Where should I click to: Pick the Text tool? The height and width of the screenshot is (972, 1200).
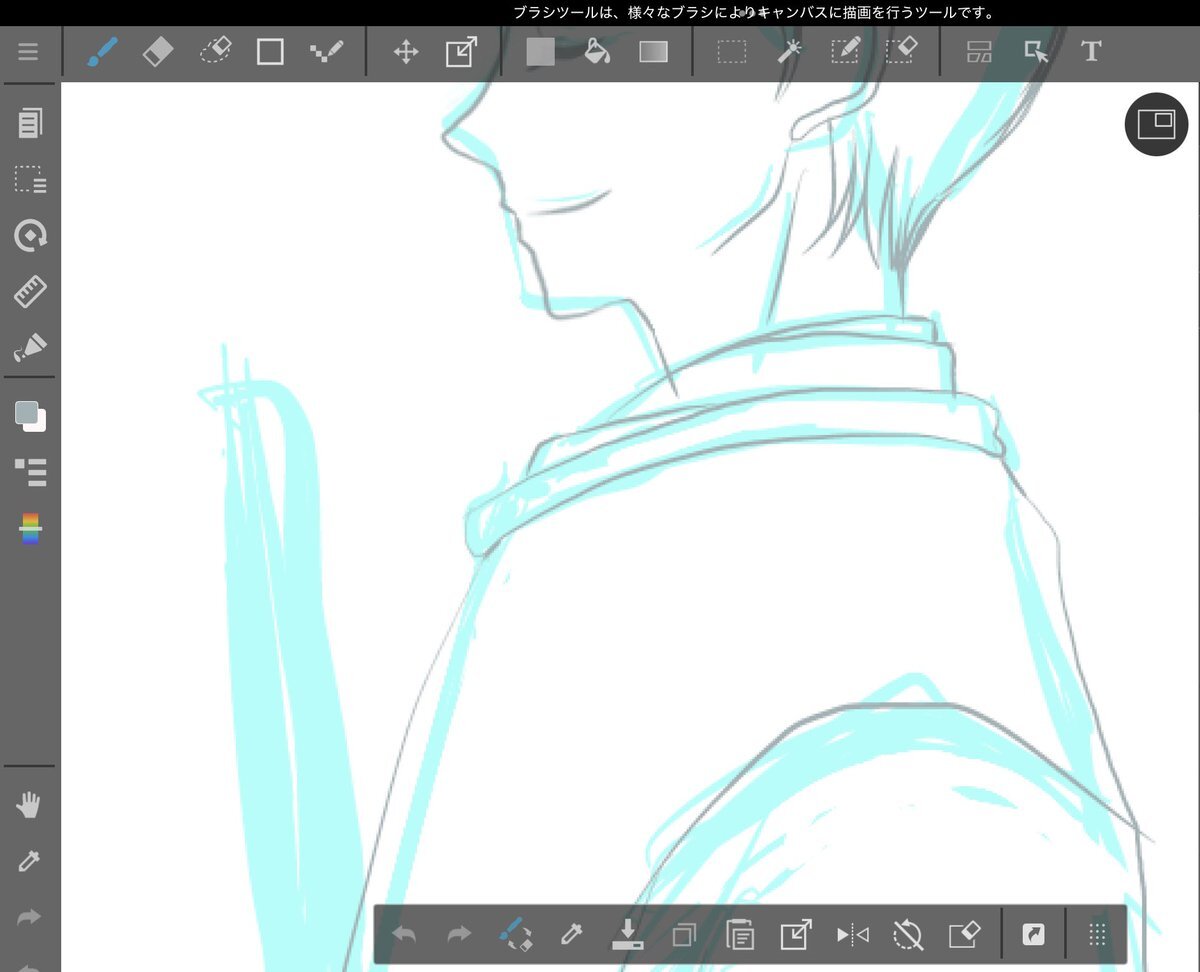point(1091,52)
